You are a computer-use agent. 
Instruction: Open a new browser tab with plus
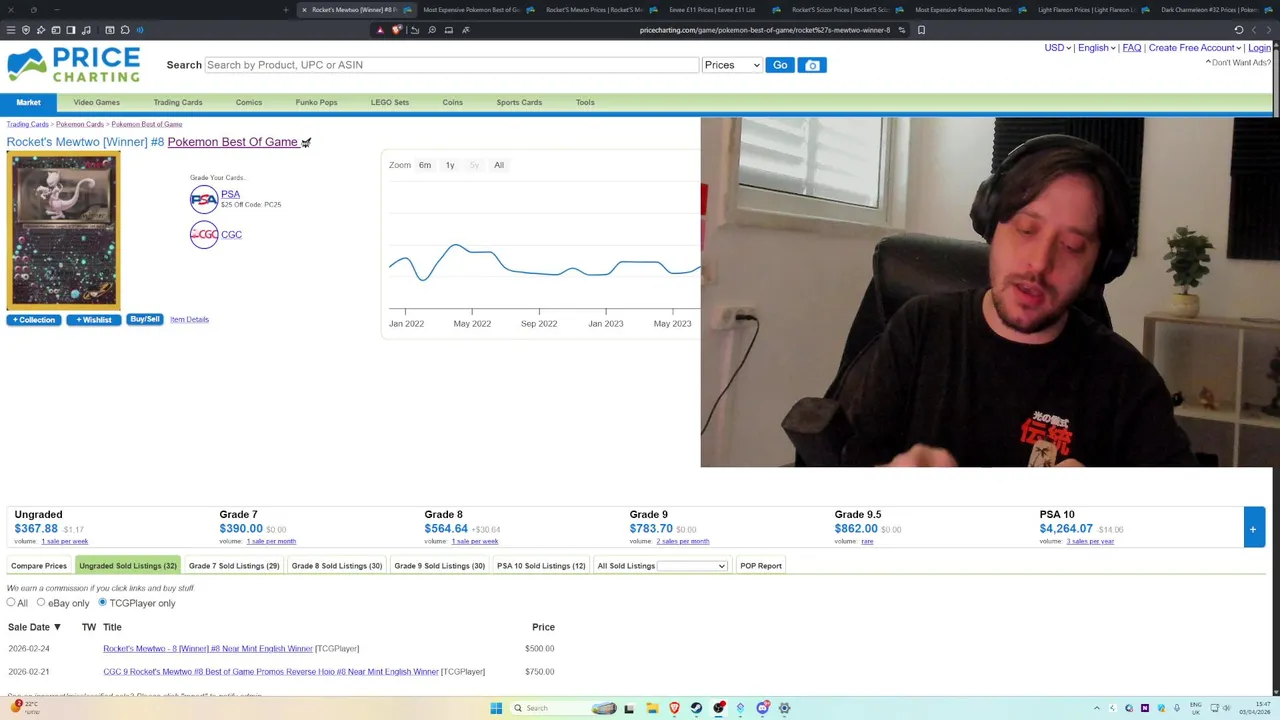286,10
